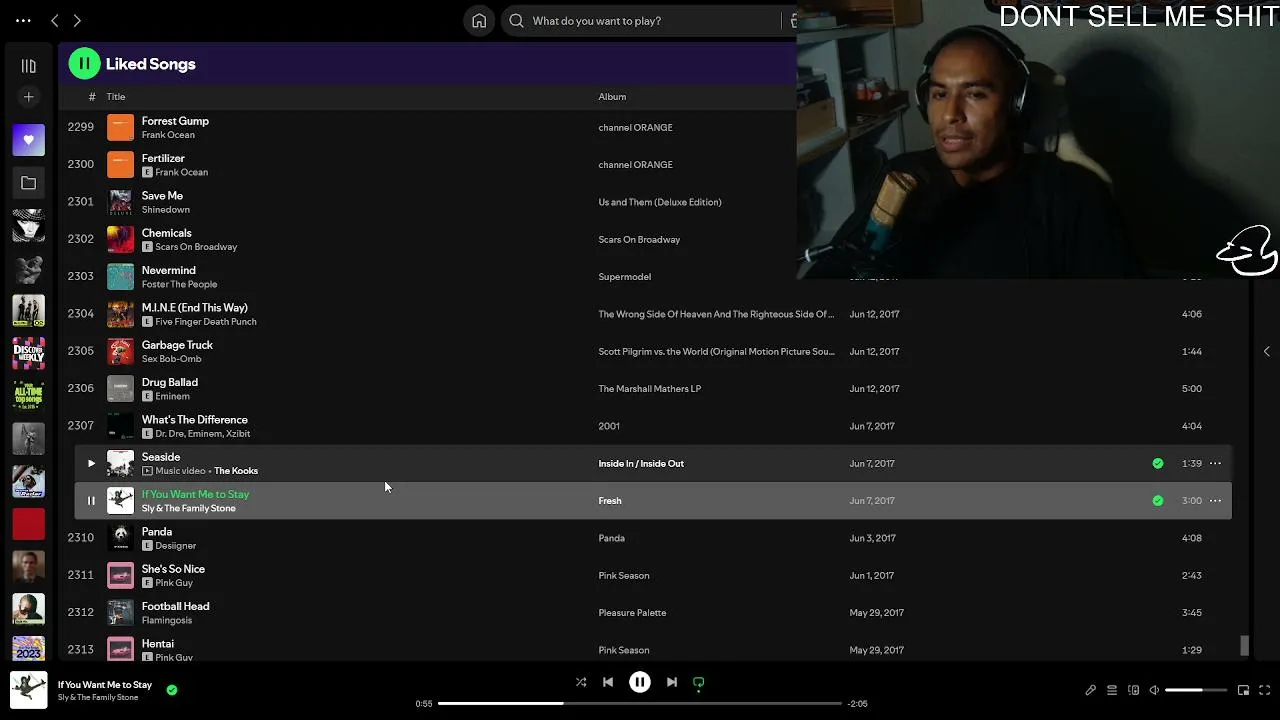Toggle shuffle in the player controls

581,683
